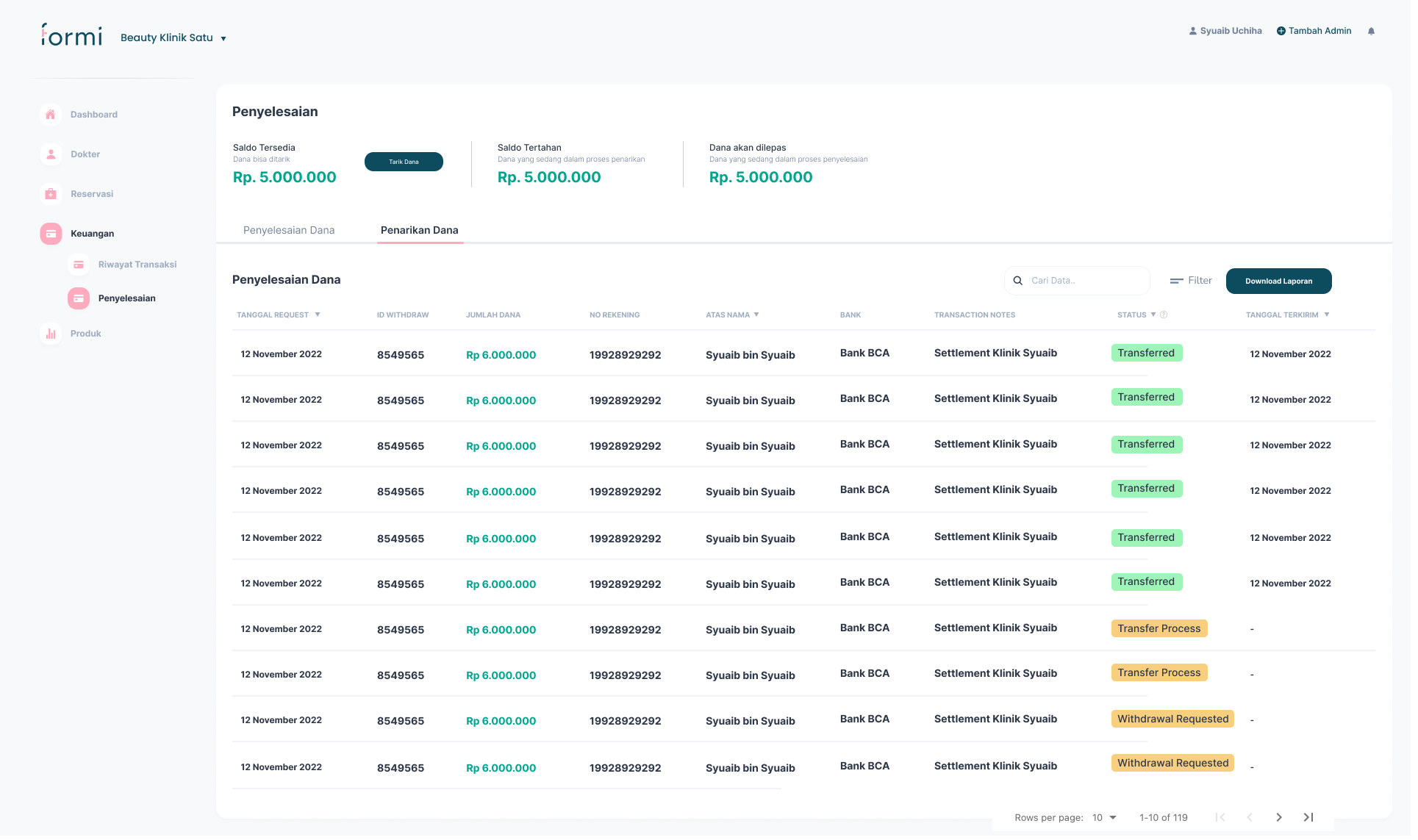This screenshot has width=1418, height=840.
Task: Click the Download Laporan button
Action: click(1278, 281)
